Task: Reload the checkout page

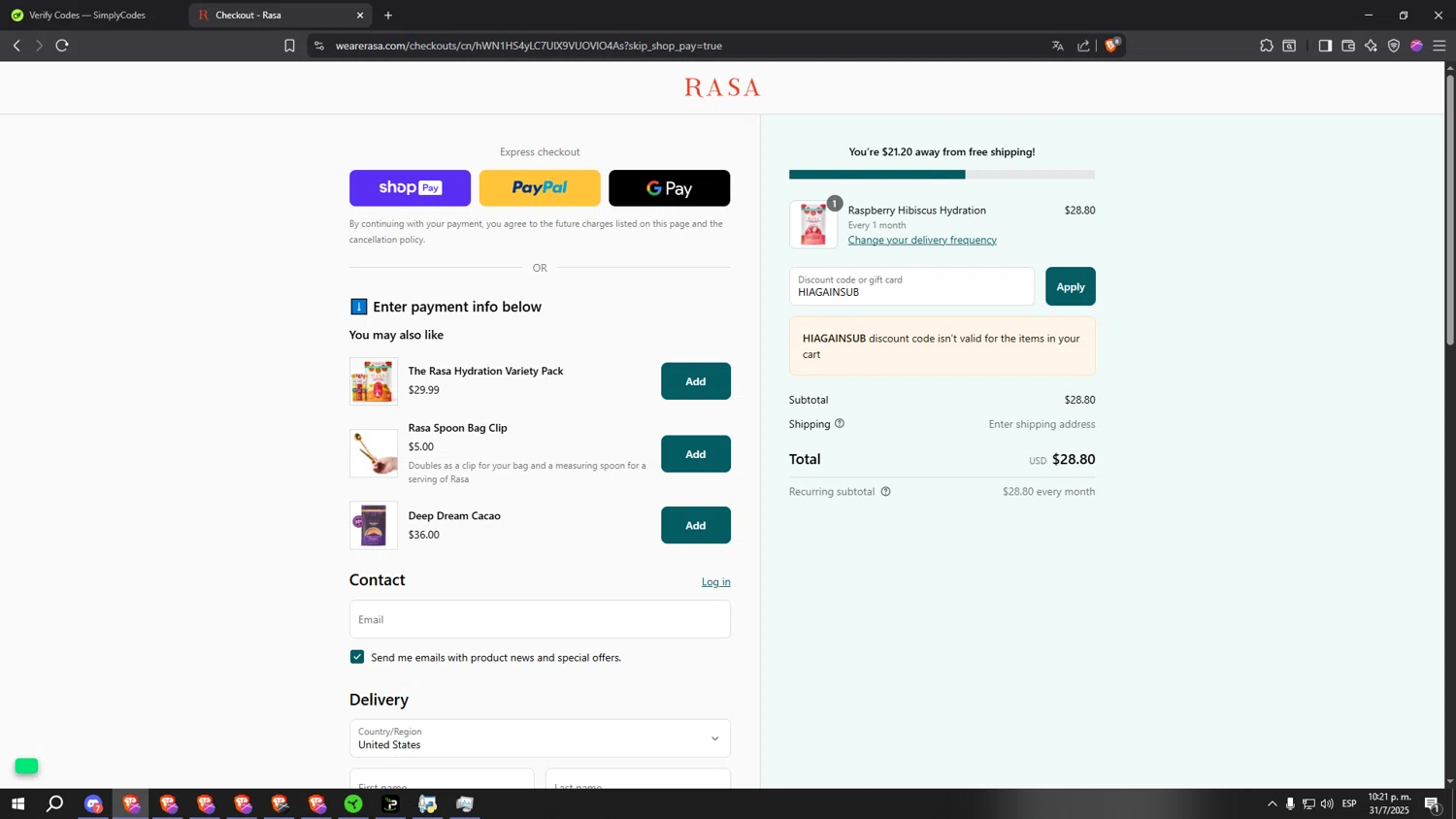Action: coord(62,46)
